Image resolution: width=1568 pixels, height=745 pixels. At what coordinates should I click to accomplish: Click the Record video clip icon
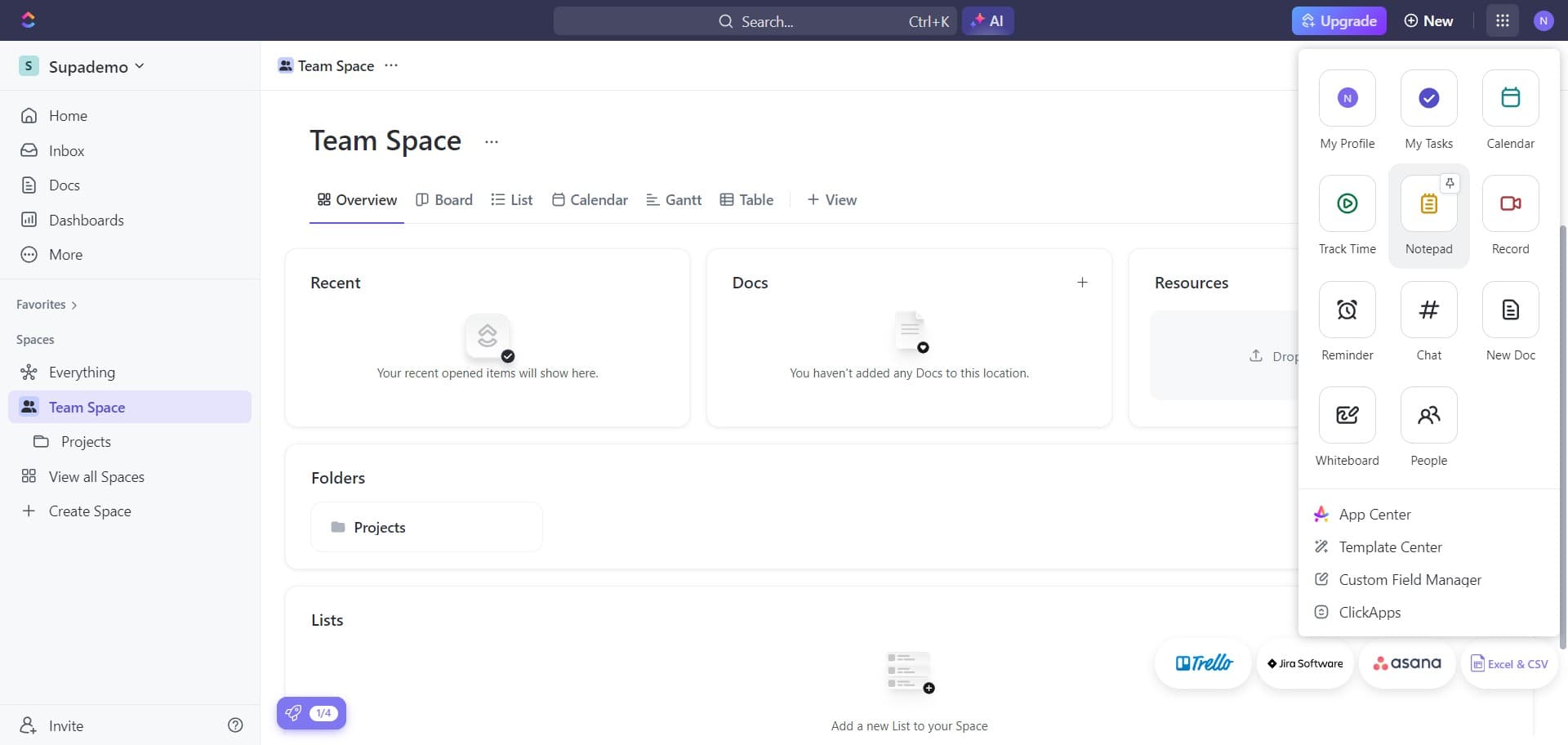tap(1510, 204)
